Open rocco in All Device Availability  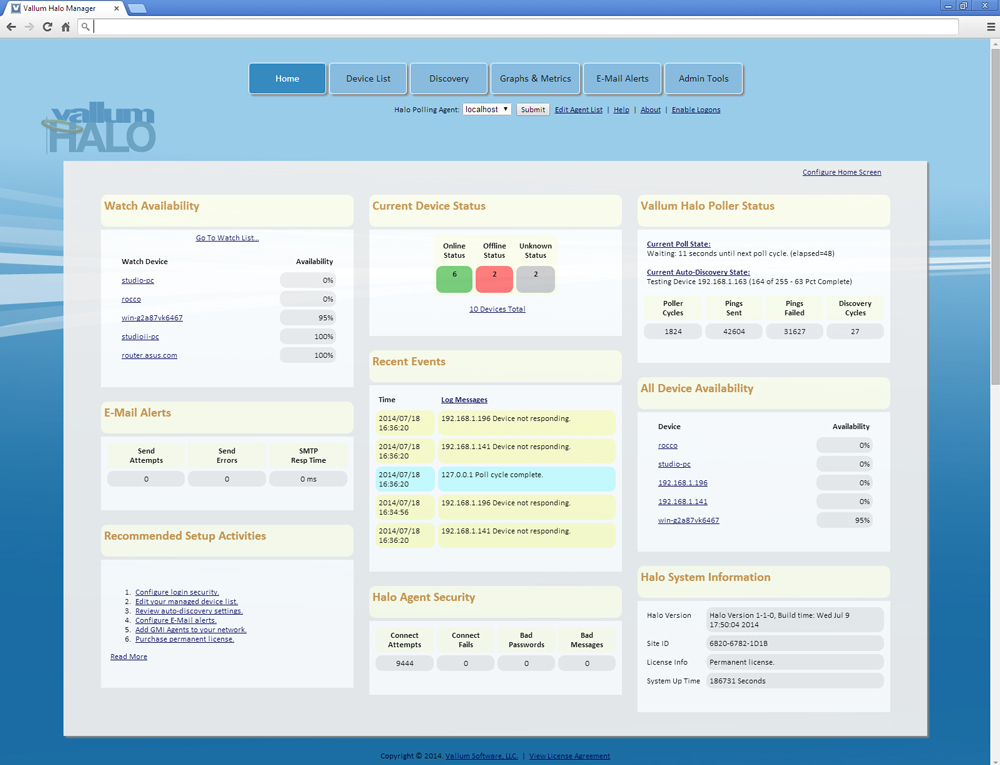click(x=668, y=446)
